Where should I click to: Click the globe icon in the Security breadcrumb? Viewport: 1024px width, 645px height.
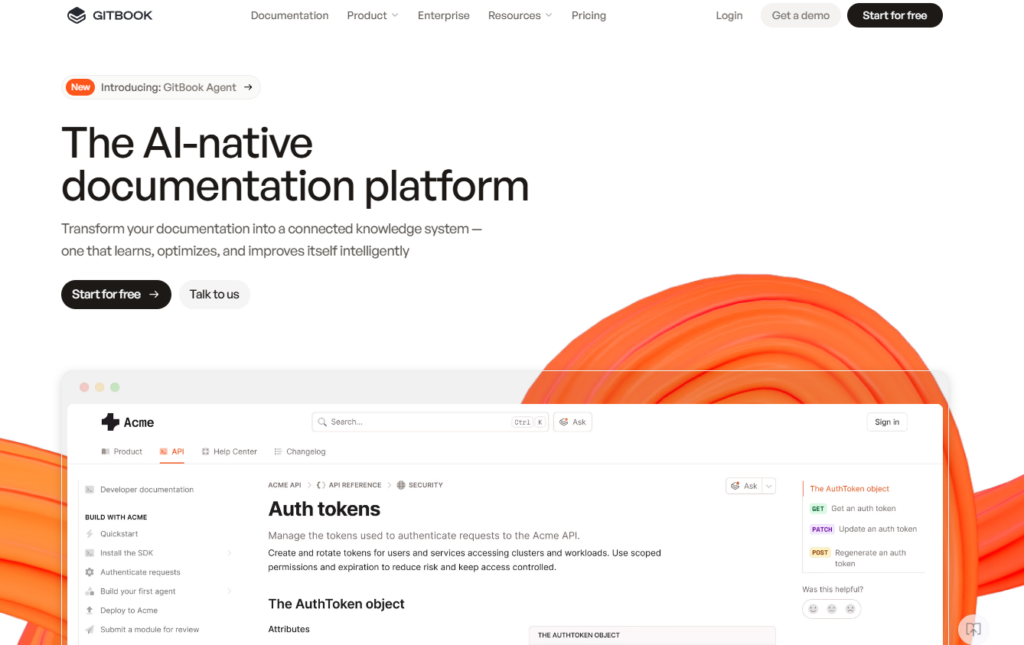click(401, 485)
